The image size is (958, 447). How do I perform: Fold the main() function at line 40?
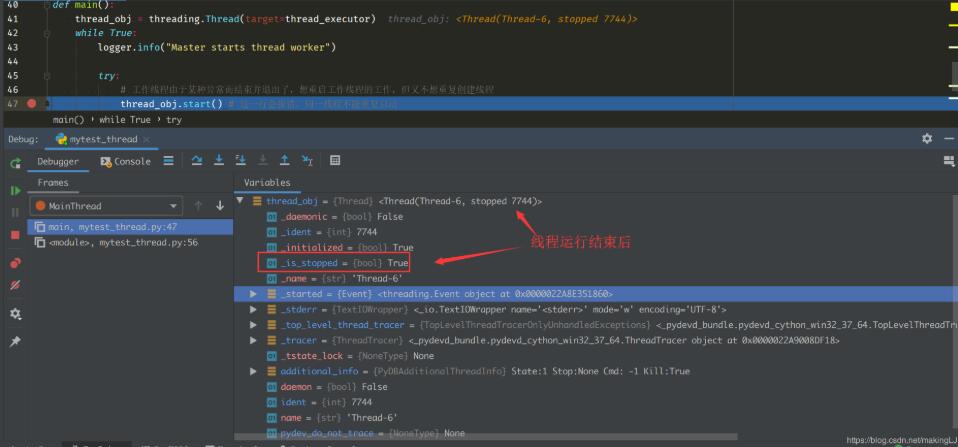pos(47,5)
